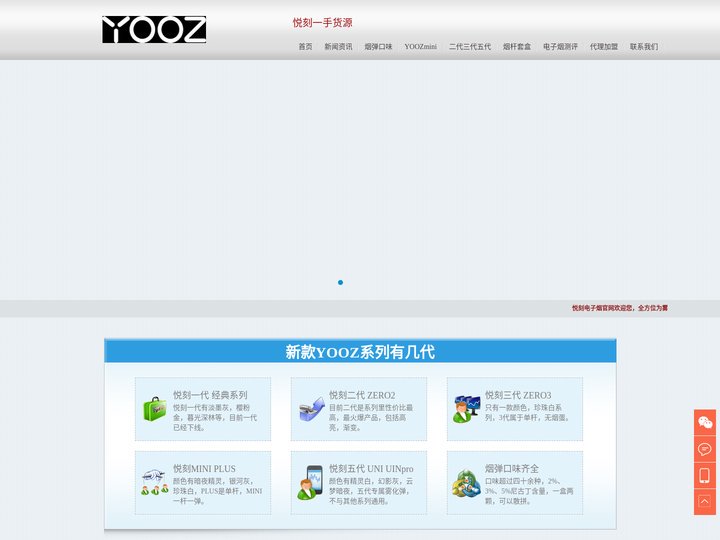Open the YOOZmini menu item
This screenshot has height=540, width=720.
click(421, 46)
